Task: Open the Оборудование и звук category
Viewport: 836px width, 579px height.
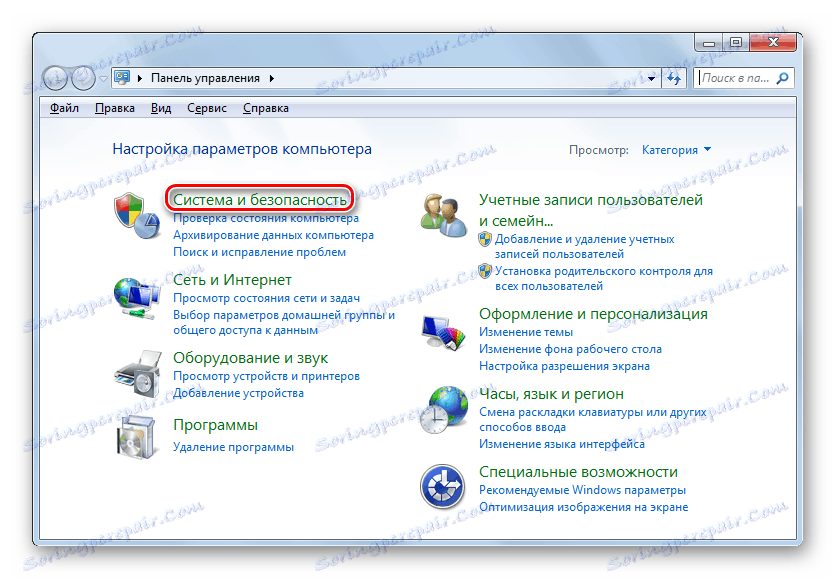Action: [x=251, y=358]
